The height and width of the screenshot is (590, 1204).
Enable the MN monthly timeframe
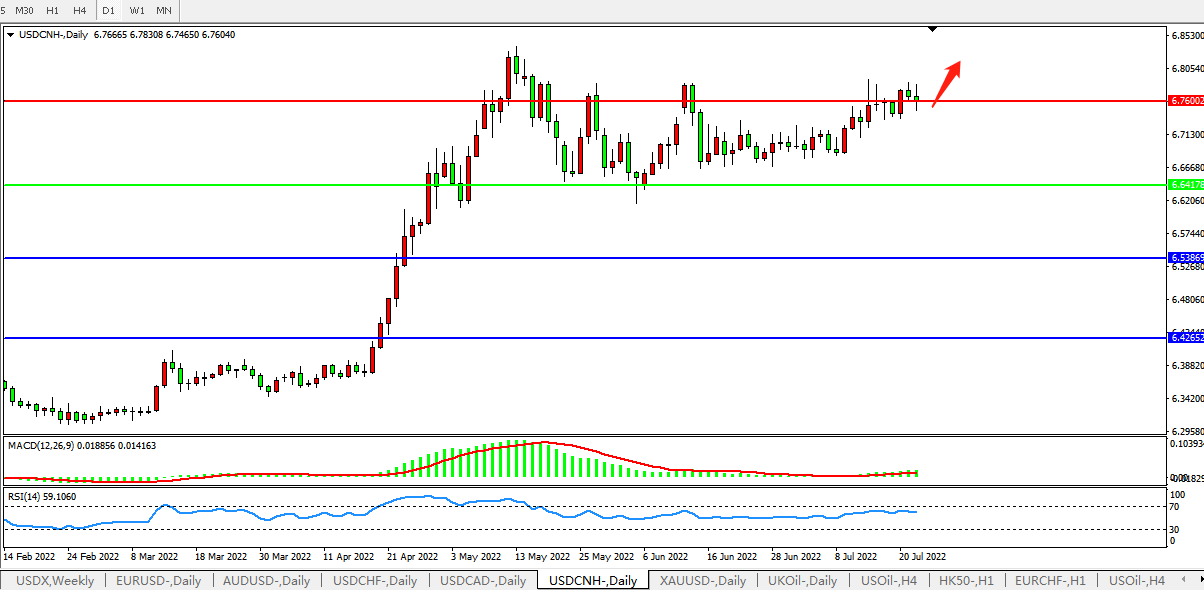(x=164, y=10)
